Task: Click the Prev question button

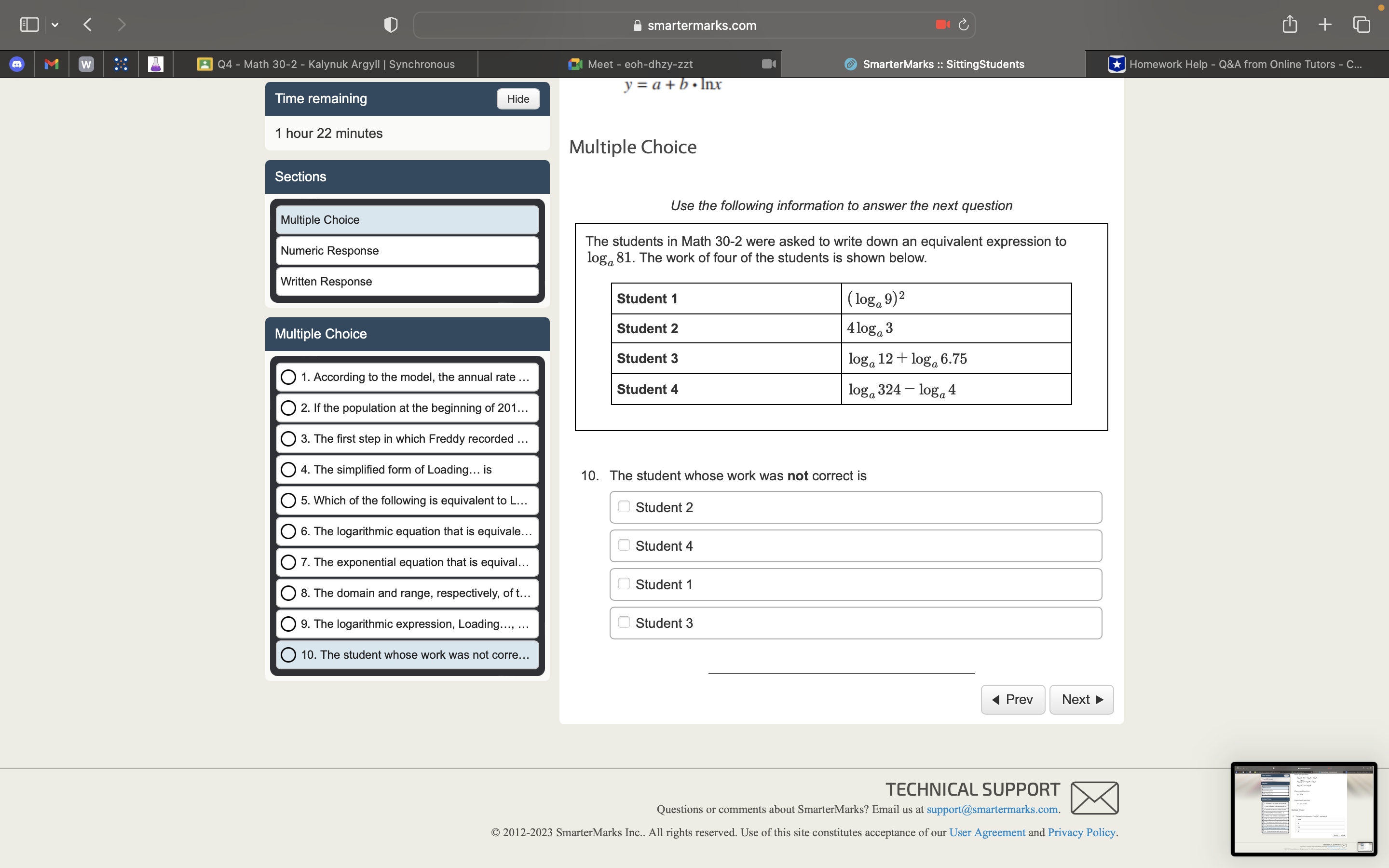Action: [1012, 699]
